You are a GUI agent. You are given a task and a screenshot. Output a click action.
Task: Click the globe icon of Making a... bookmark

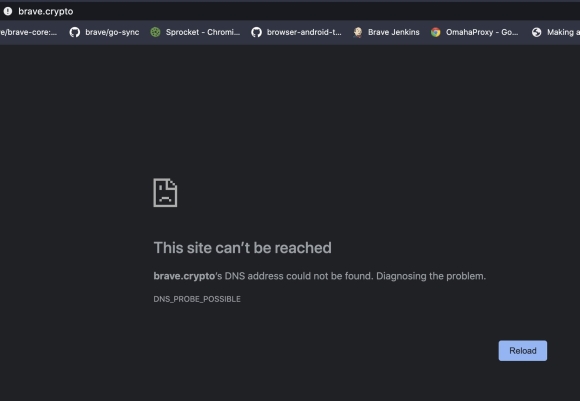point(537,32)
